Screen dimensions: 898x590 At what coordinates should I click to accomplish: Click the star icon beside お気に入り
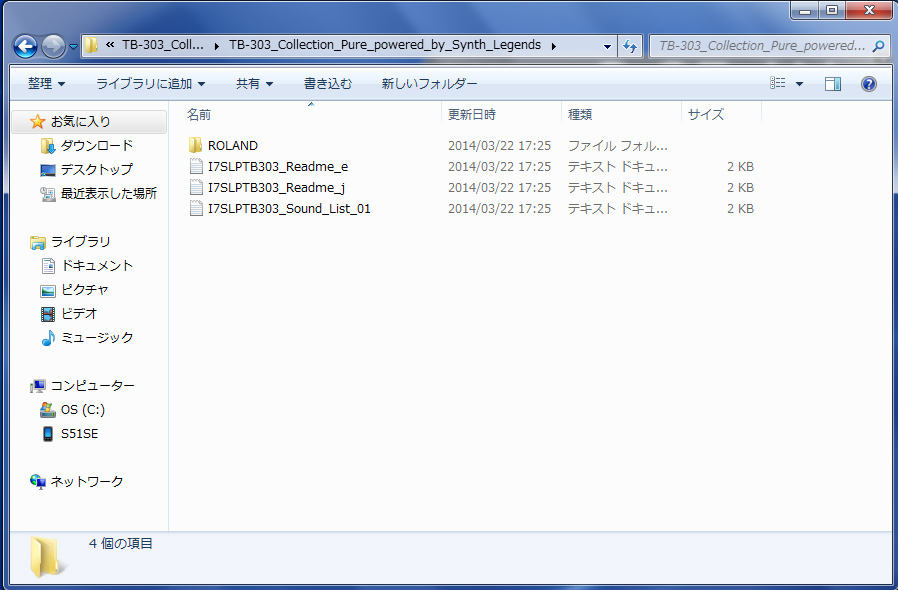coord(37,121)
